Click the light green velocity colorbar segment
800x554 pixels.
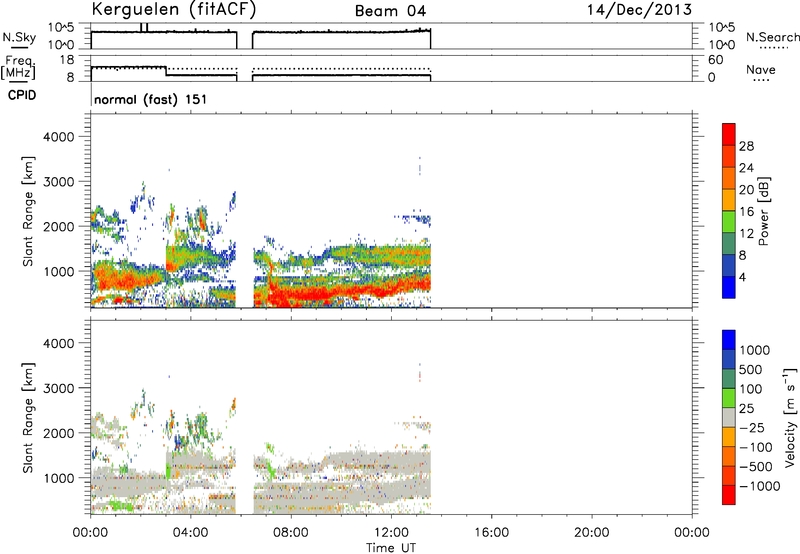(x=729, y=398)
